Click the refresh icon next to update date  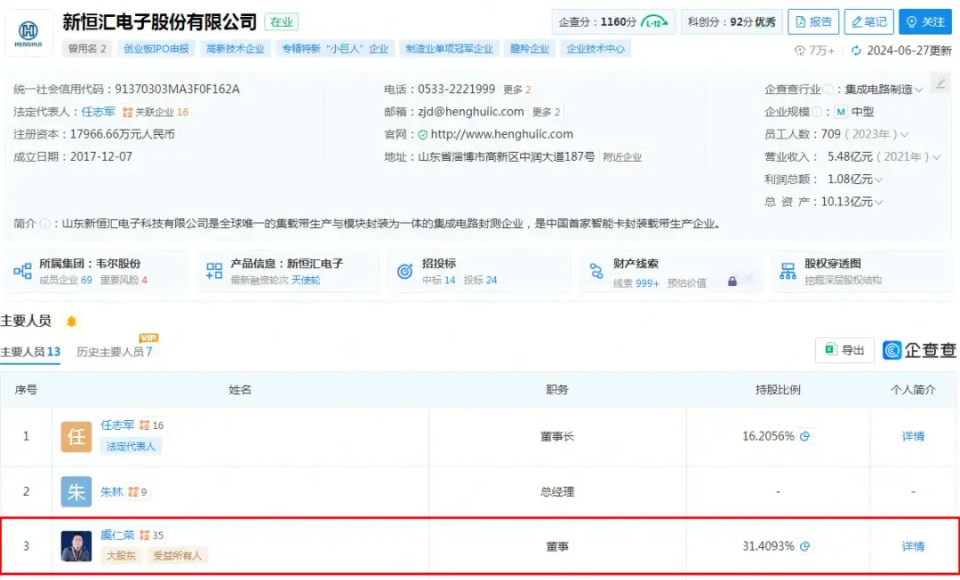(x=856, y=50)
